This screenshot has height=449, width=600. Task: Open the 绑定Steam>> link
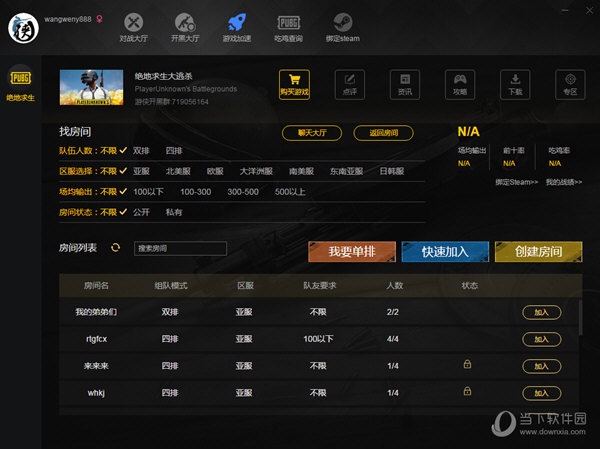tap(517, 182)
